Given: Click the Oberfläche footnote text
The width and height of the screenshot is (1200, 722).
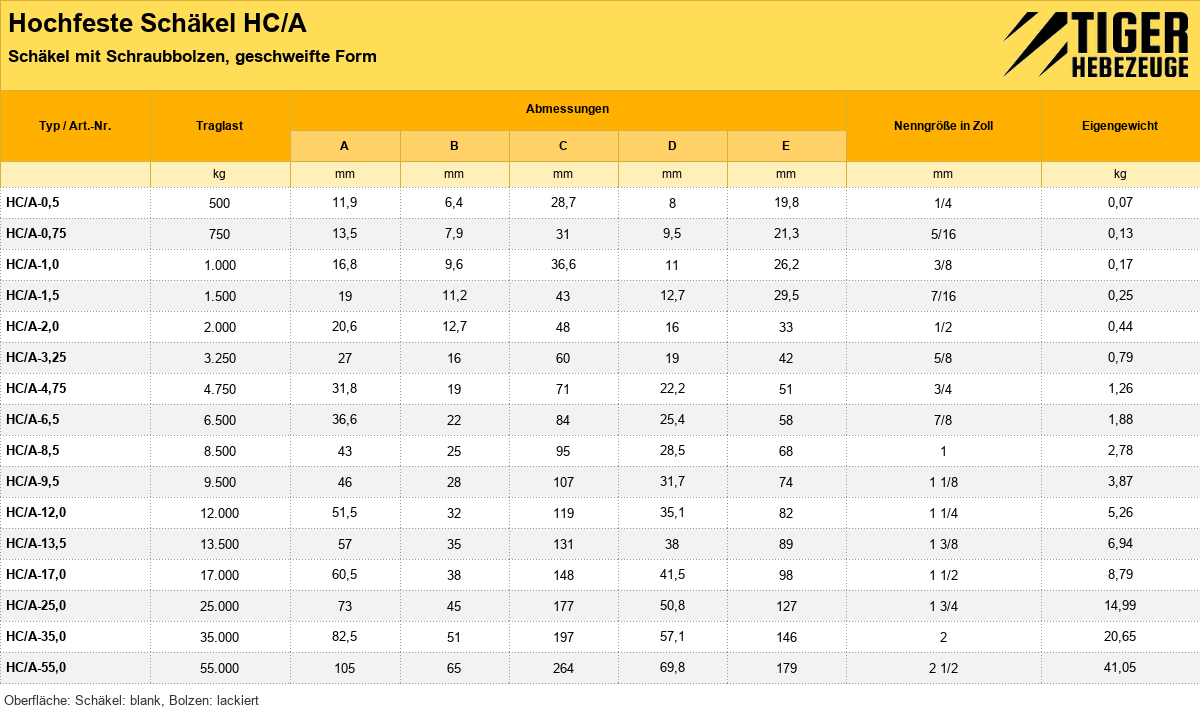Looking at the screenshot, I should pos(131,701).
